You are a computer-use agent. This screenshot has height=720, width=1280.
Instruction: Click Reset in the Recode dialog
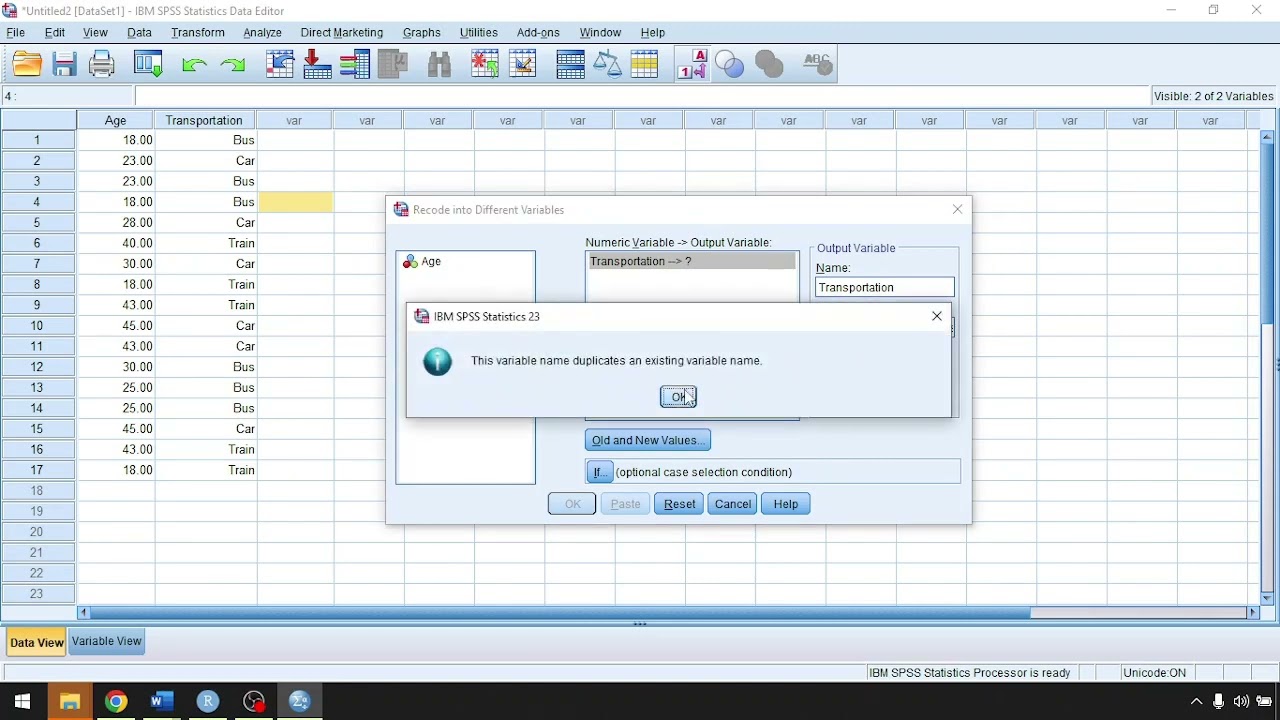click(680, 504)
